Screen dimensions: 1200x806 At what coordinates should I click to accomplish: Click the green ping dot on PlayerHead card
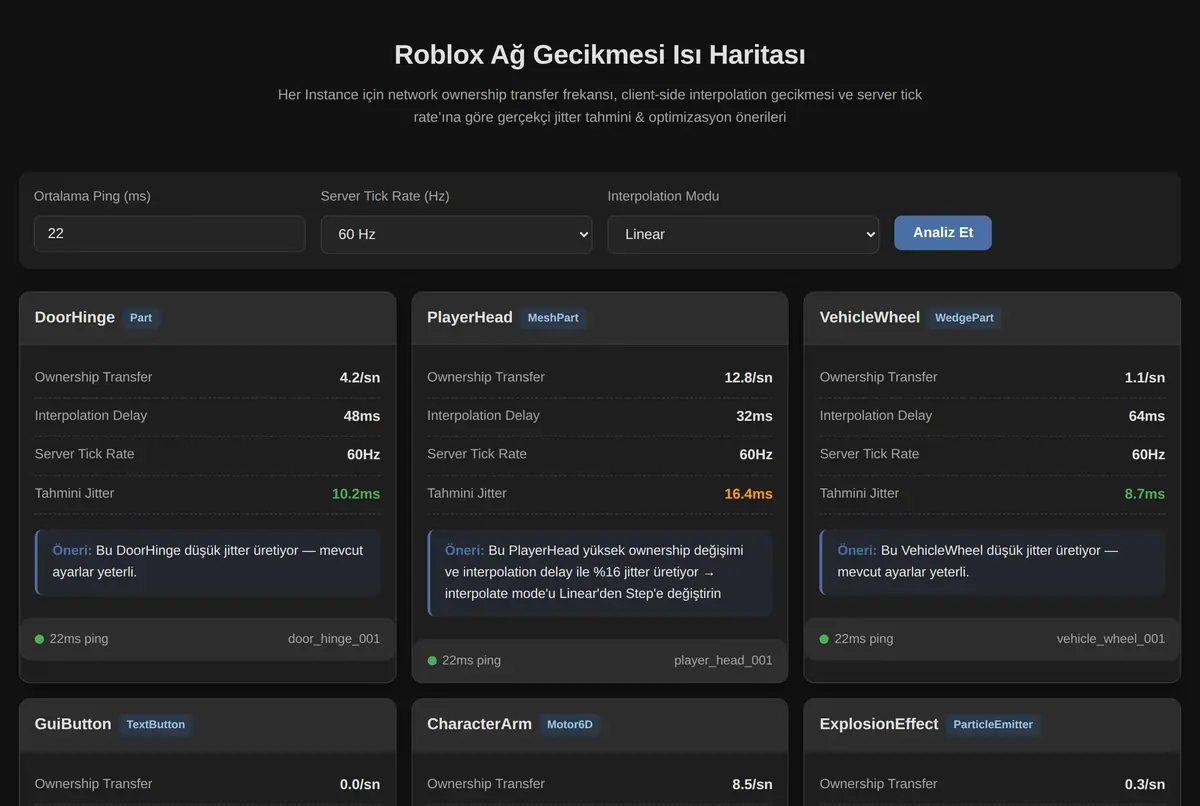432,660
